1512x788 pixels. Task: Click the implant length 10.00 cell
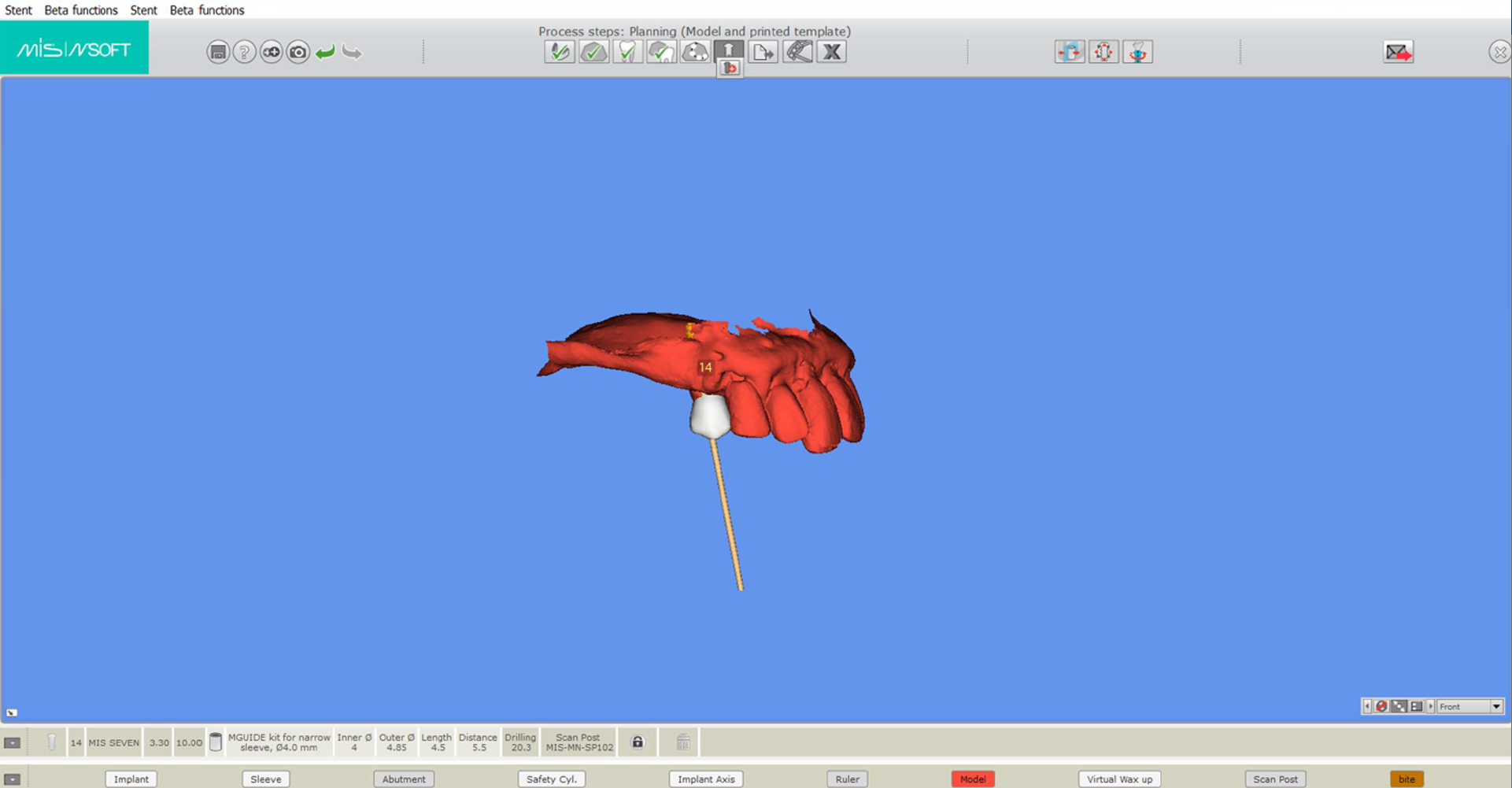189,742
